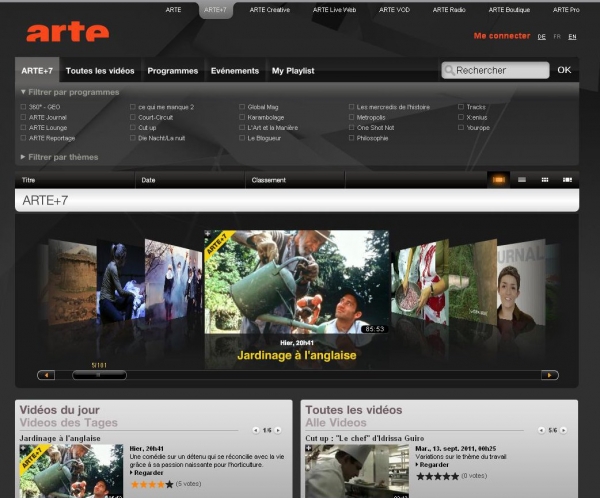
Task: Go to next Toutes les vidéos page
Action: (x=563, y=430)
